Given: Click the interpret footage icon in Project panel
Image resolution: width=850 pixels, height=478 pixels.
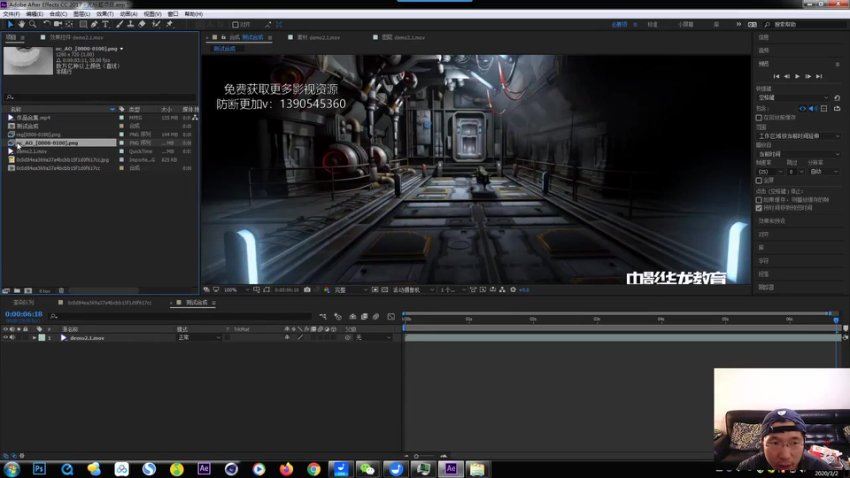Looking at the screenshot, I should coord(6,291).
